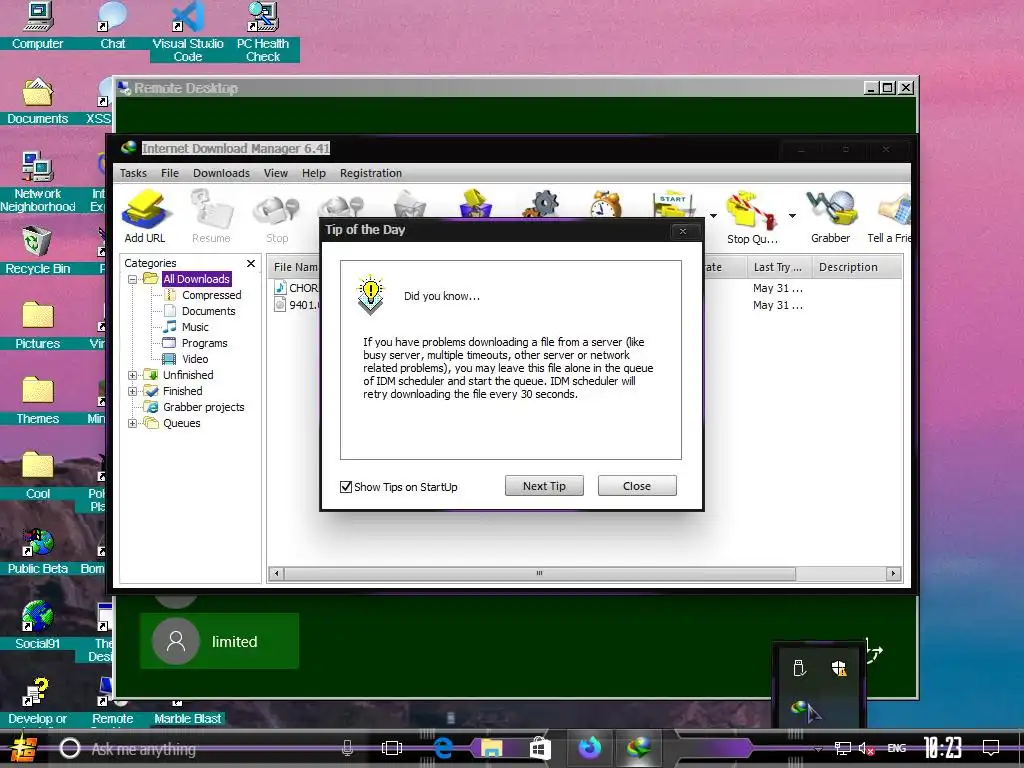1024x768 pixels.
Task: Expand the Queues category node
Action: coord(133,423)
